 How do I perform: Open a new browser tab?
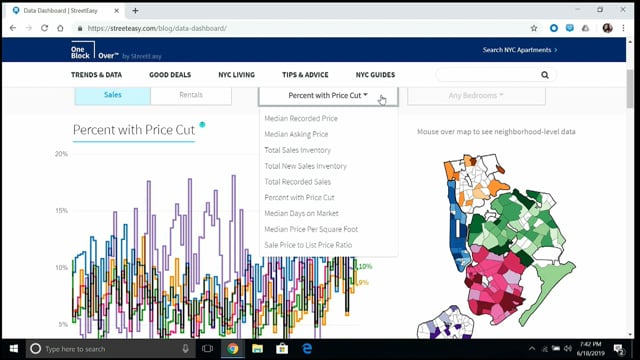click(x=135, y=11)
